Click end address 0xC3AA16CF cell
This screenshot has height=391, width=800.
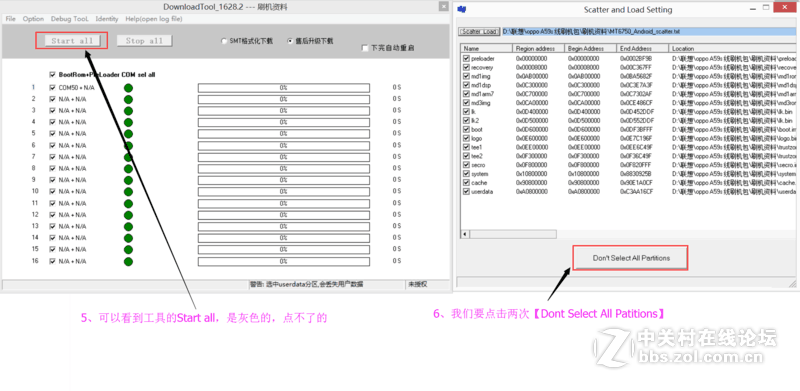pos(637,191)
